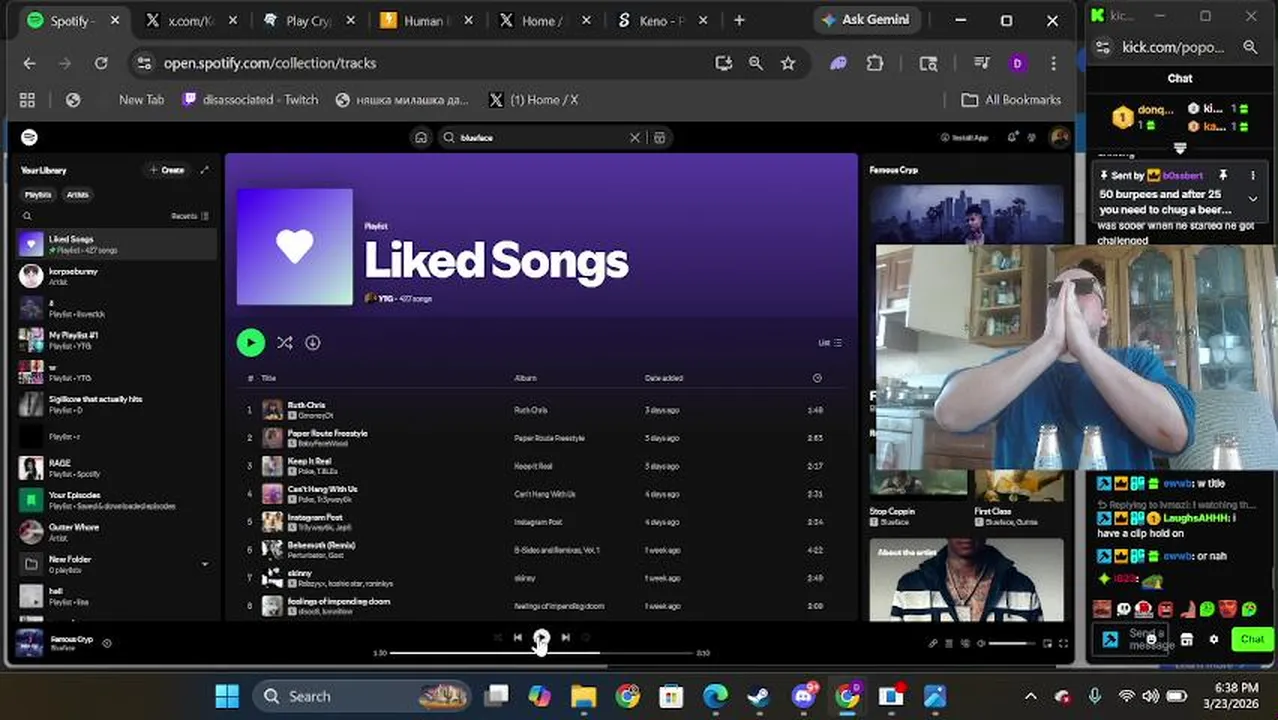This screenshot has width=1278, height=720.
Task: Open All Bookmarks folder
Action: (x=1011, y=100)
